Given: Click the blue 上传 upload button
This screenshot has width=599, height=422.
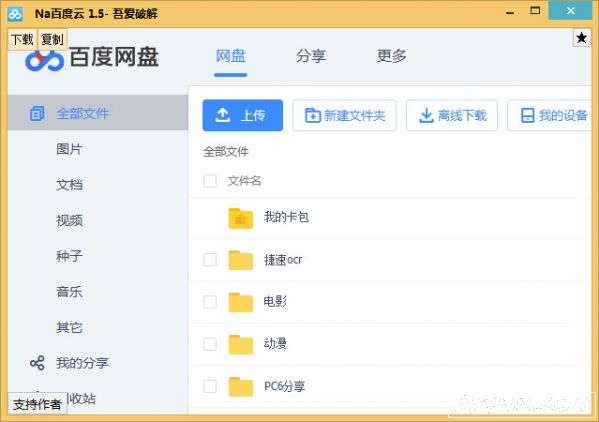Looking at the screenshot, I should pyautogui.click(x=243, y=115).
